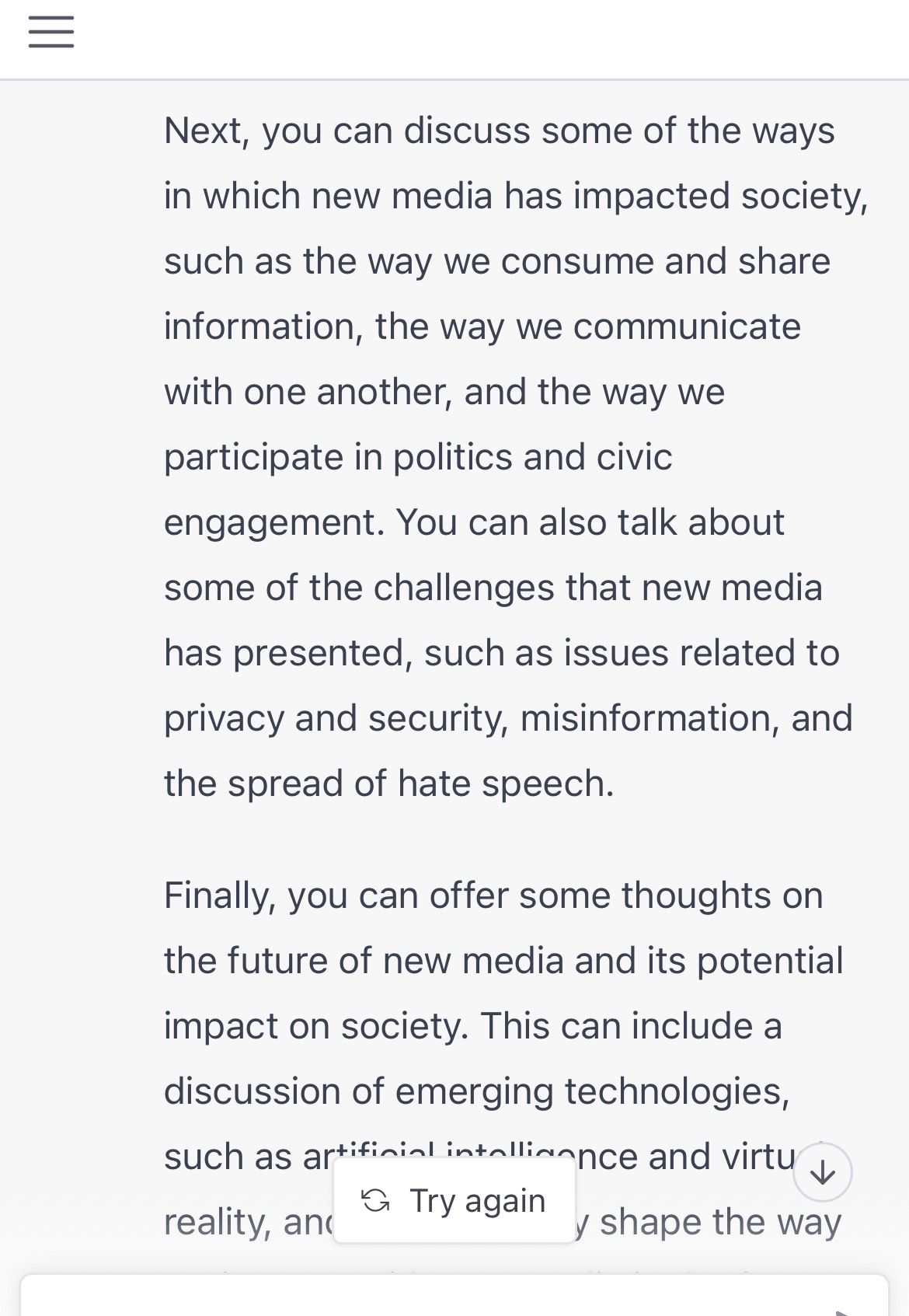Click the phrase "emerging technologies"
Screen dimensions: 909x1316
(592, 1091)
